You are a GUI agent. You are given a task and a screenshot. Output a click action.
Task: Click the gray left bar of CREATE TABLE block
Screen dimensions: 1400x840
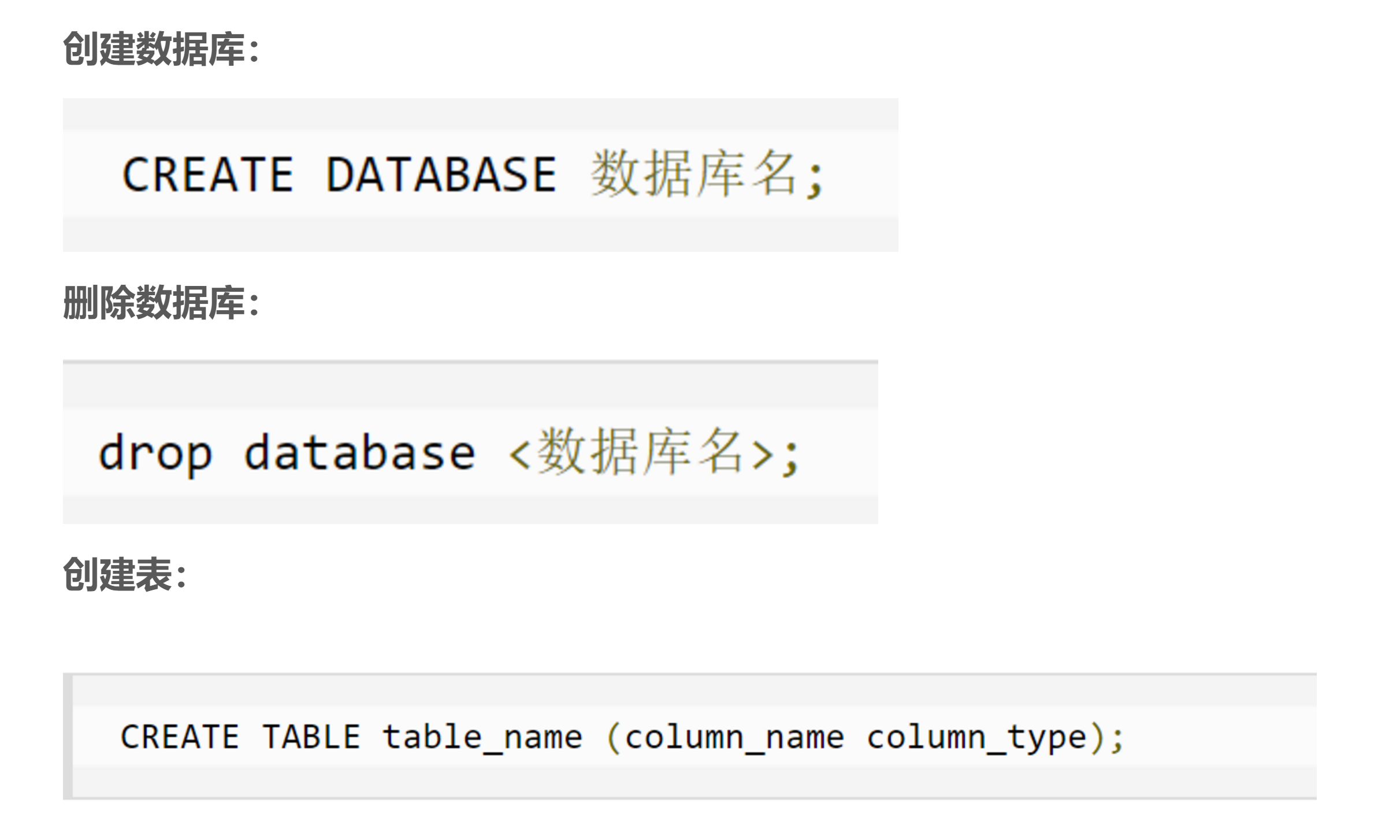68,736
